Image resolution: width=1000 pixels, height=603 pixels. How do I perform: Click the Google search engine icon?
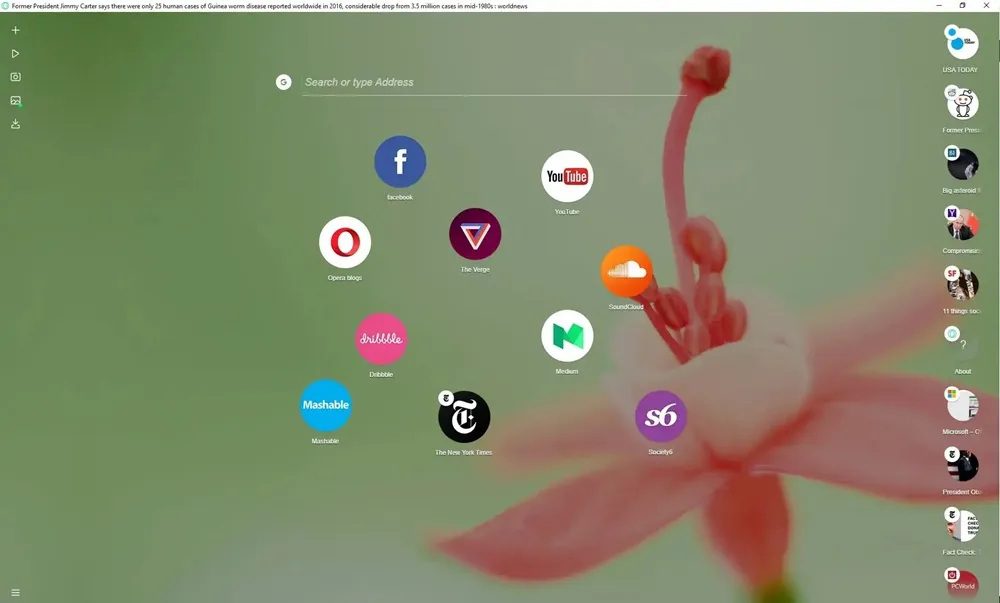tap(284, 82)
